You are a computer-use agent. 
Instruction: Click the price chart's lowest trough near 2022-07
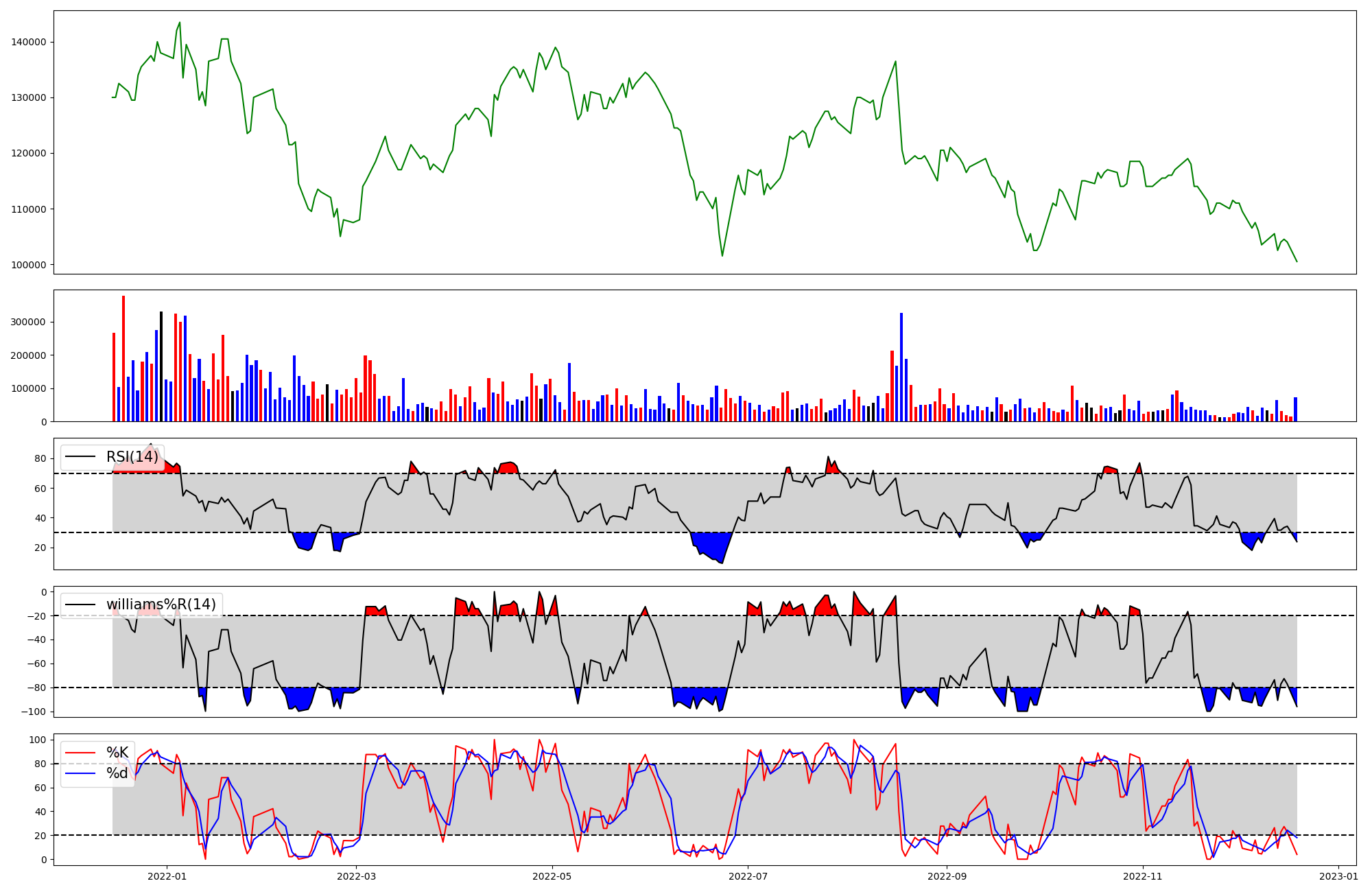pos(722,255)
